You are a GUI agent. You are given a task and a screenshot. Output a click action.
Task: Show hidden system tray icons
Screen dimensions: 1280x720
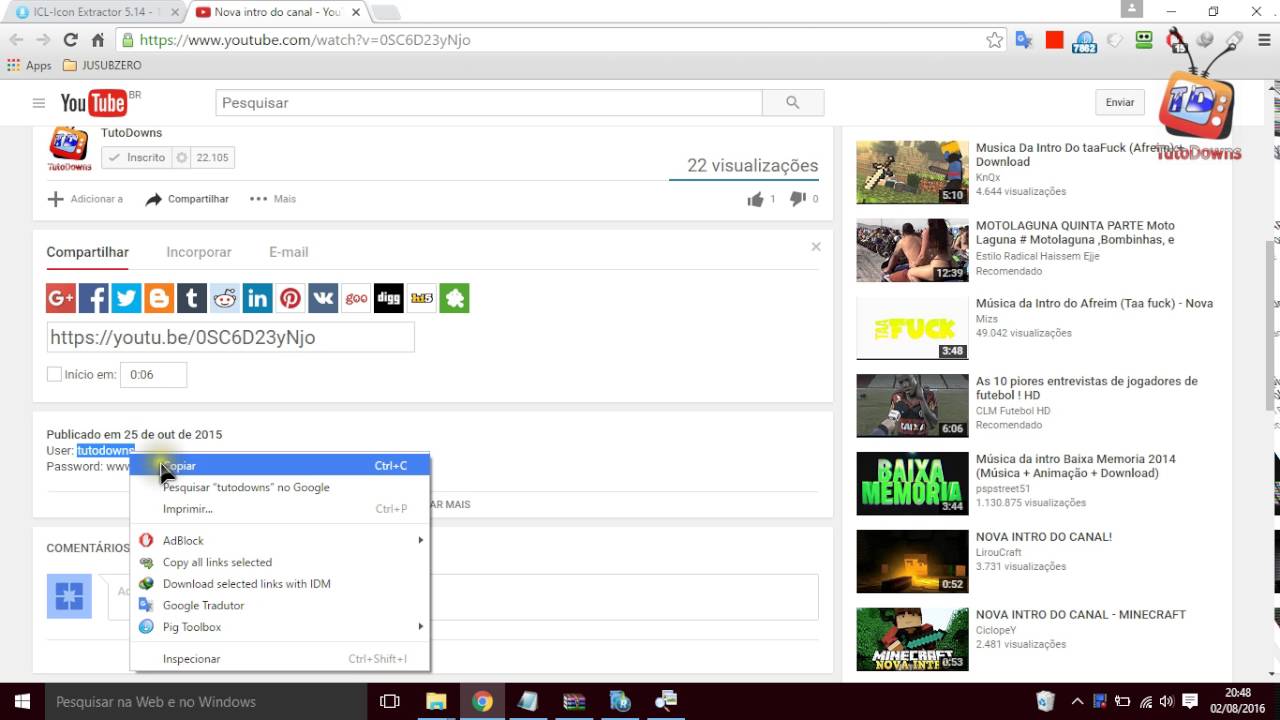(x=1076, y=702)
